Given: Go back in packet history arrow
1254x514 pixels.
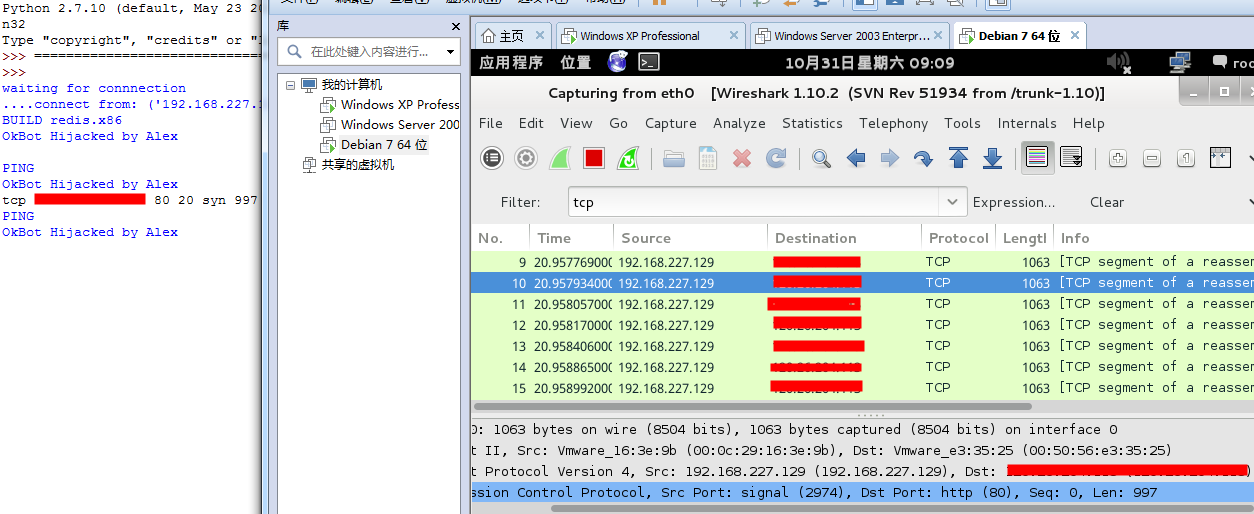Looking at the screenshot, I should [856, 158].
